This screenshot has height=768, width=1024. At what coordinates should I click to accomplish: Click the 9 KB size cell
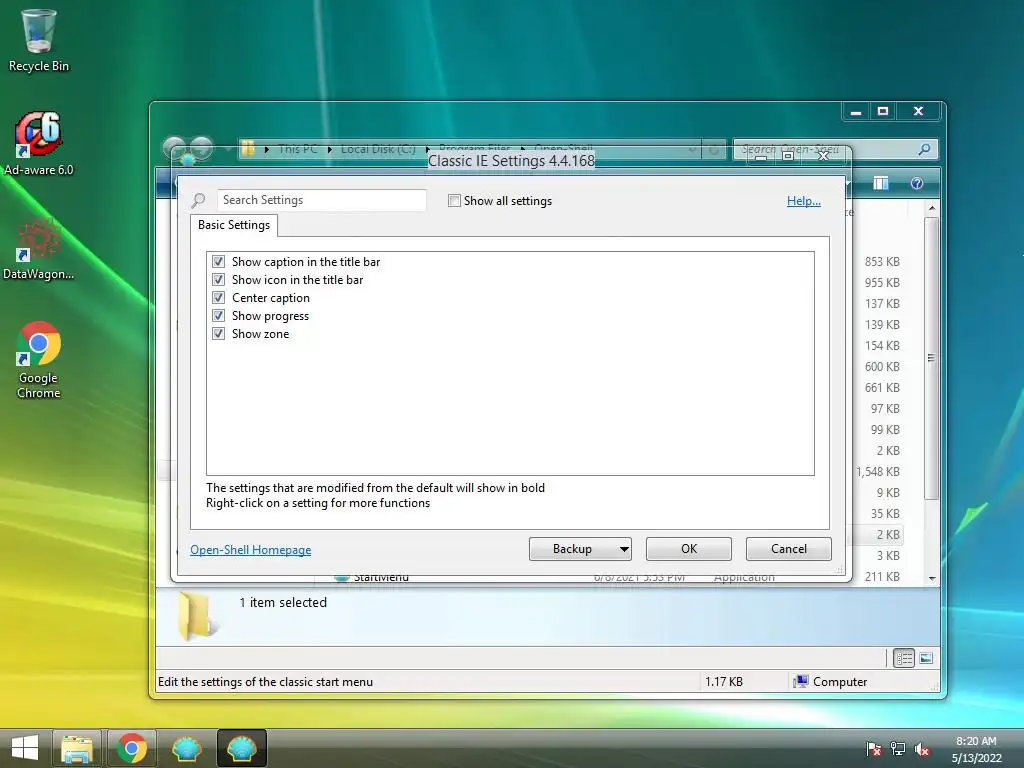coord(888,492)
